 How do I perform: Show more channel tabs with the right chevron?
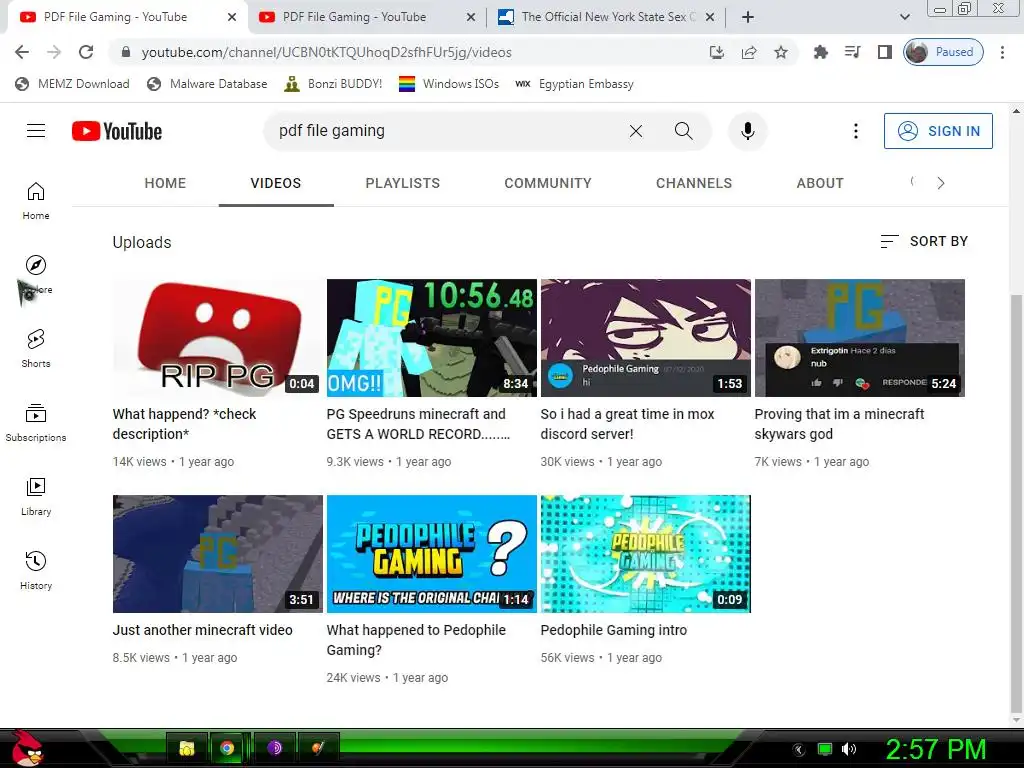[940, 184]
